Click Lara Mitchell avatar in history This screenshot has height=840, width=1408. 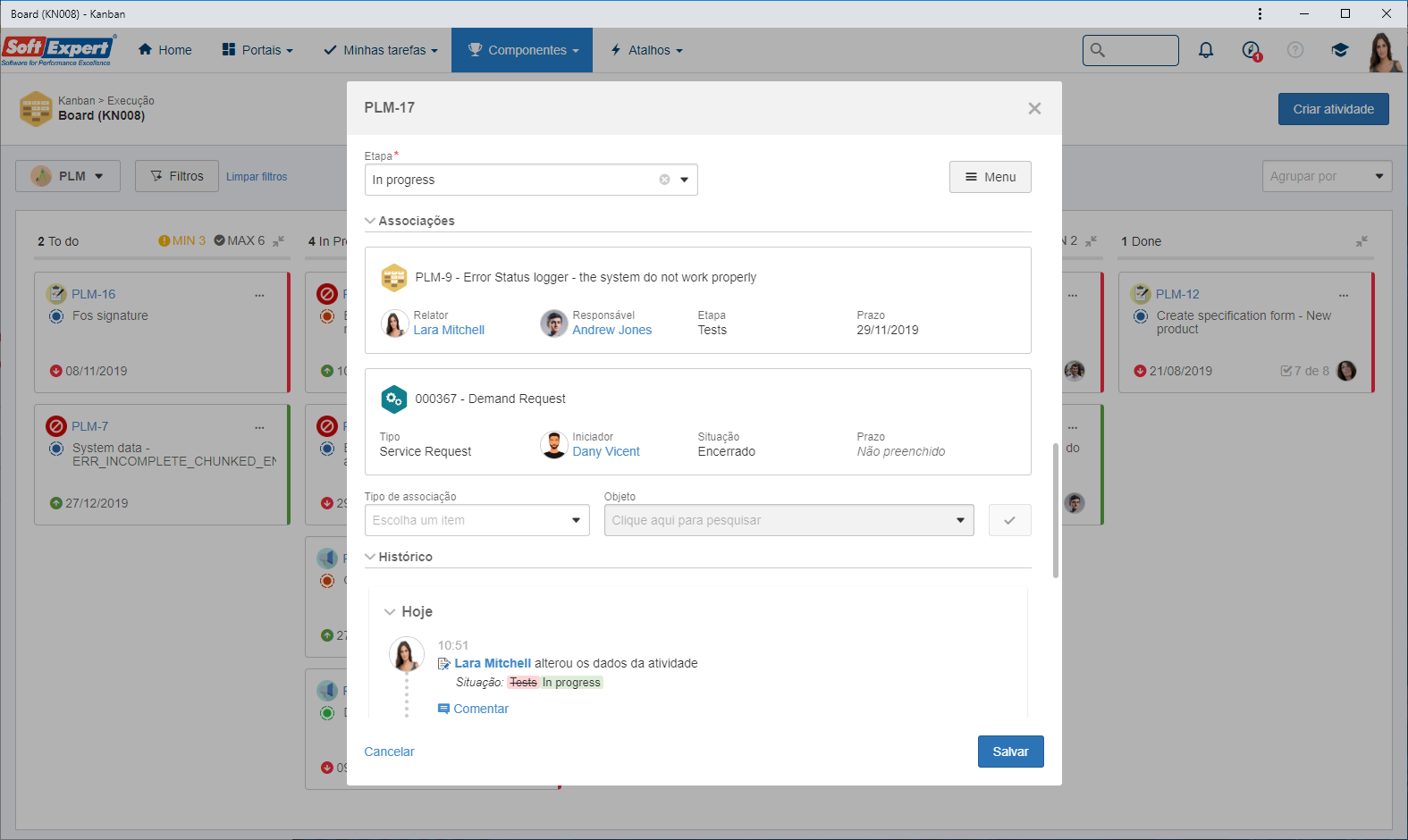406,655
